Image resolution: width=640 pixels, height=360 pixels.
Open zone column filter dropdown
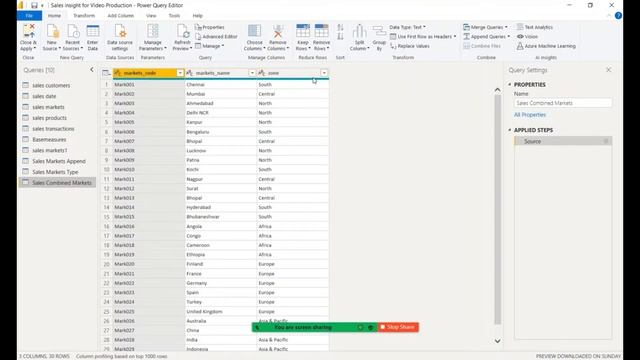[324, 73]
